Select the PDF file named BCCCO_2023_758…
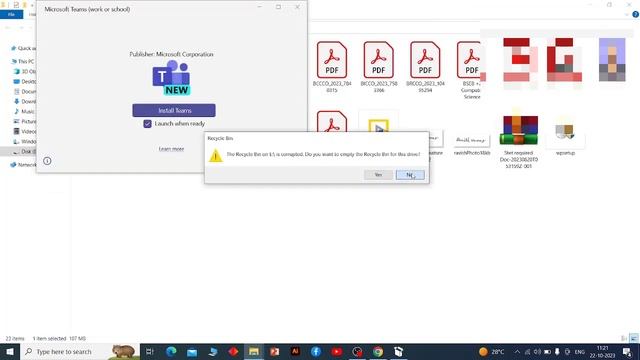640x360 pixels. point(378,67)
